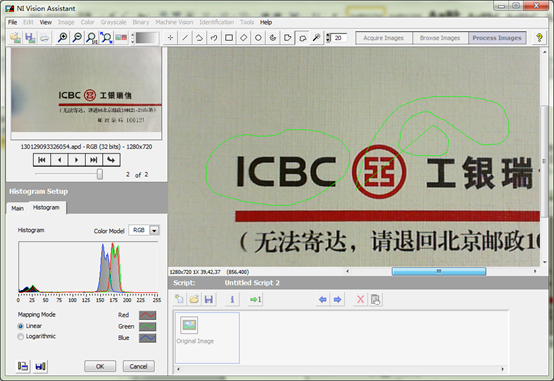The height and width of the screenshot is (381, 554).
Task: Switch to the Main tab
Action: pos(17,208)
